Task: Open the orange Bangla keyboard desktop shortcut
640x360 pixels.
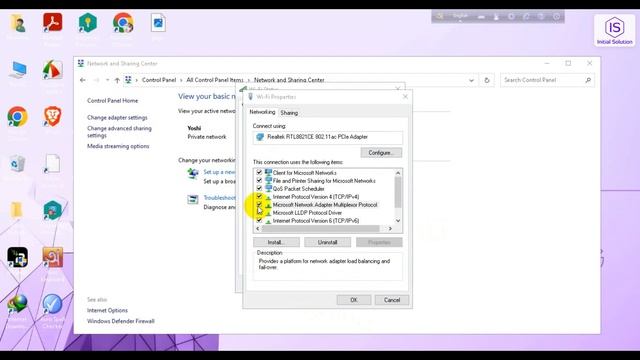Action: coord(53,258)
